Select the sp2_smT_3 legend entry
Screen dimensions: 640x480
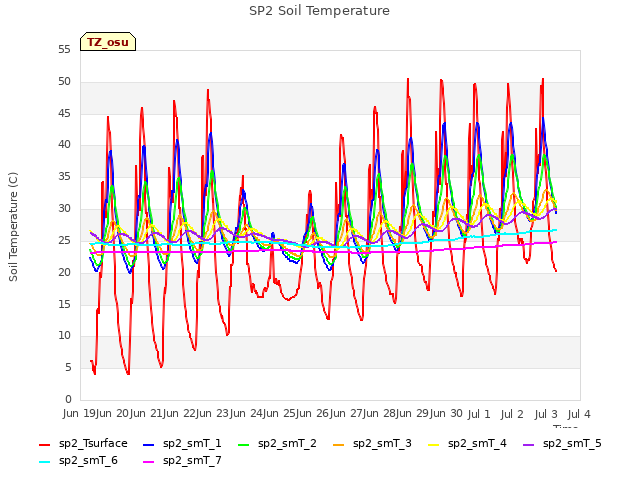tap(372, 443)
